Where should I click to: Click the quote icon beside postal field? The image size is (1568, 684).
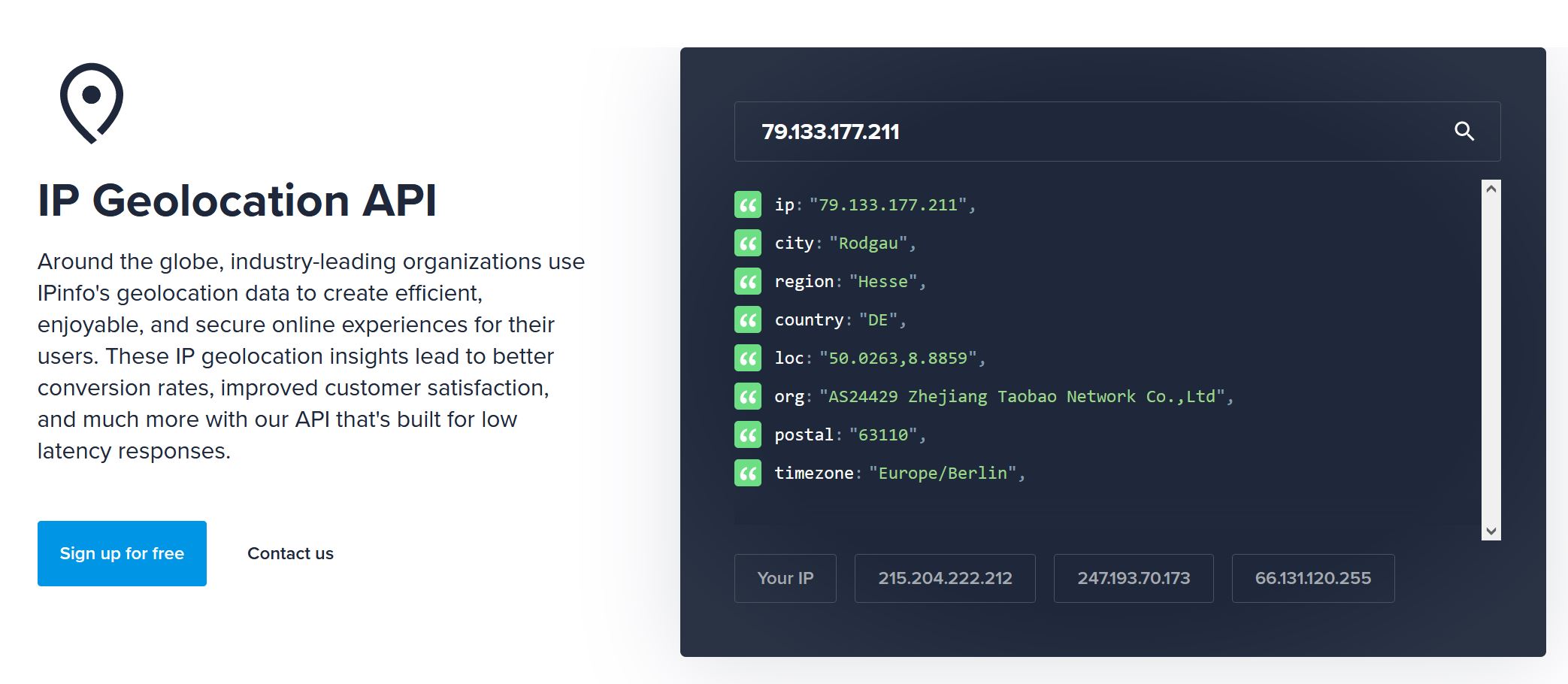click(748, 434)
